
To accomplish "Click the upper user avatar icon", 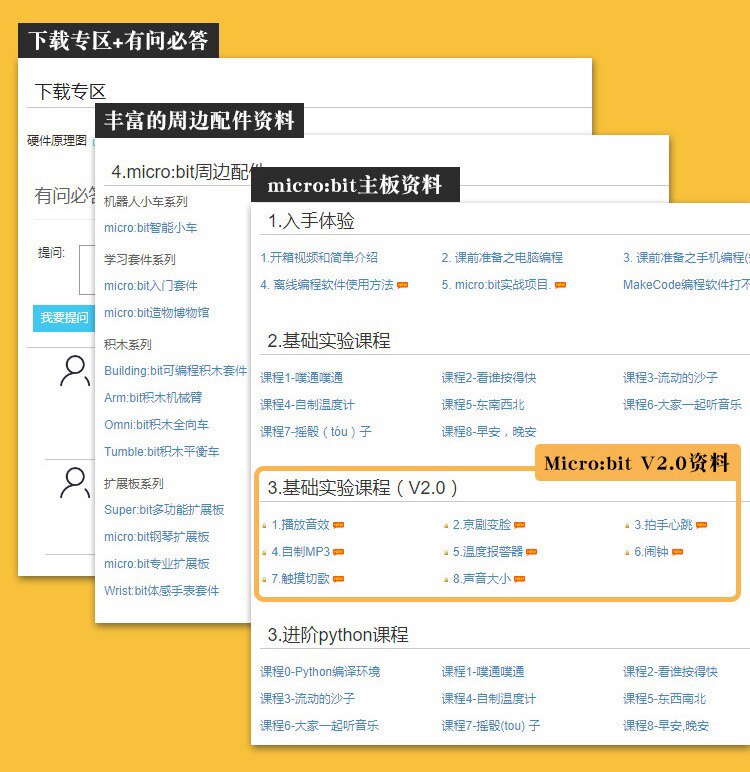I will coord(75,371).
